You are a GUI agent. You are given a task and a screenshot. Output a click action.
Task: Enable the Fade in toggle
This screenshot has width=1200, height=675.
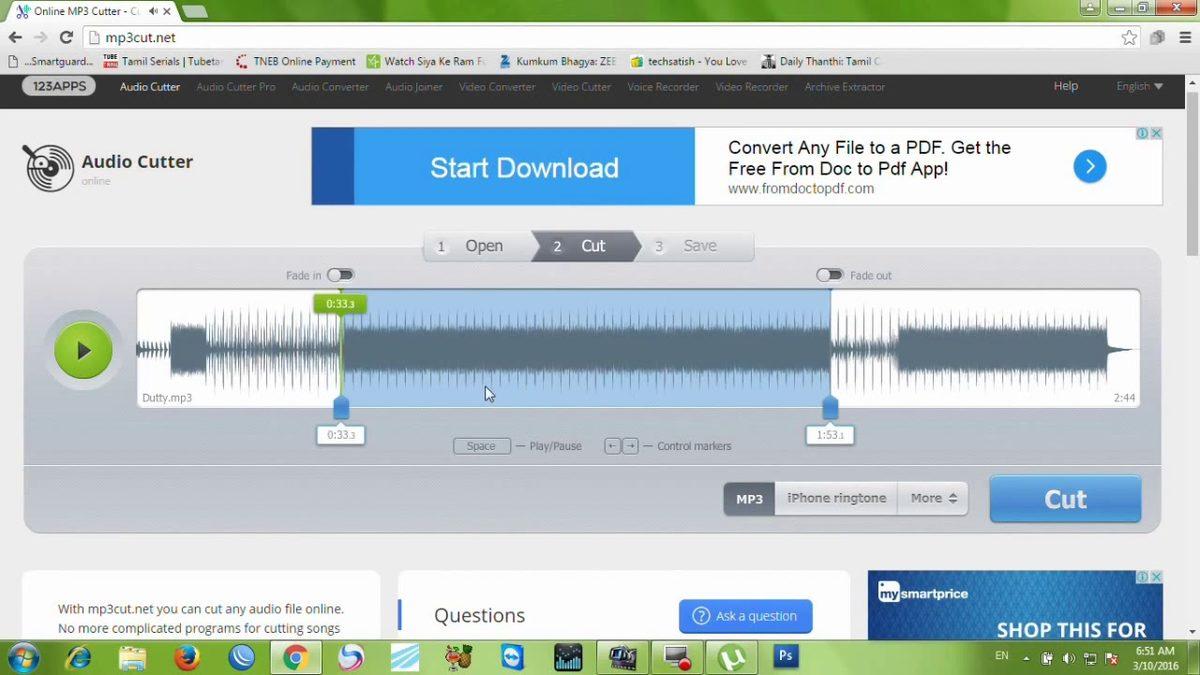(x=340, y=274)
